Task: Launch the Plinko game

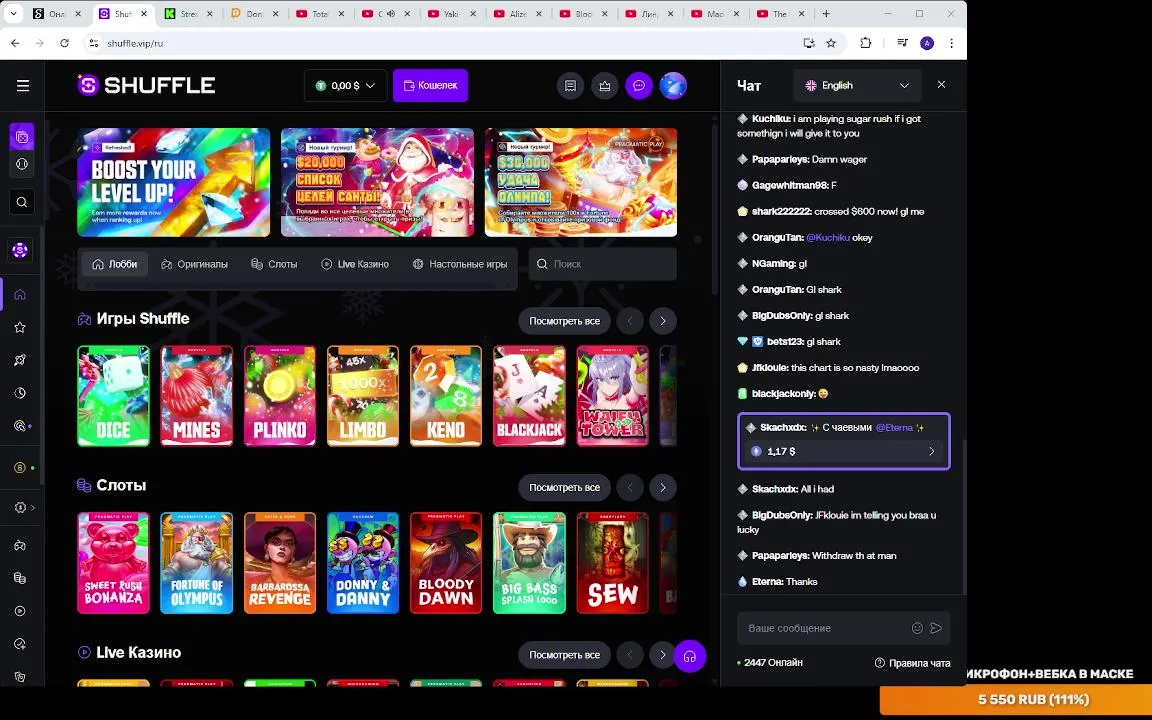Action: click(x=280, y=396)
